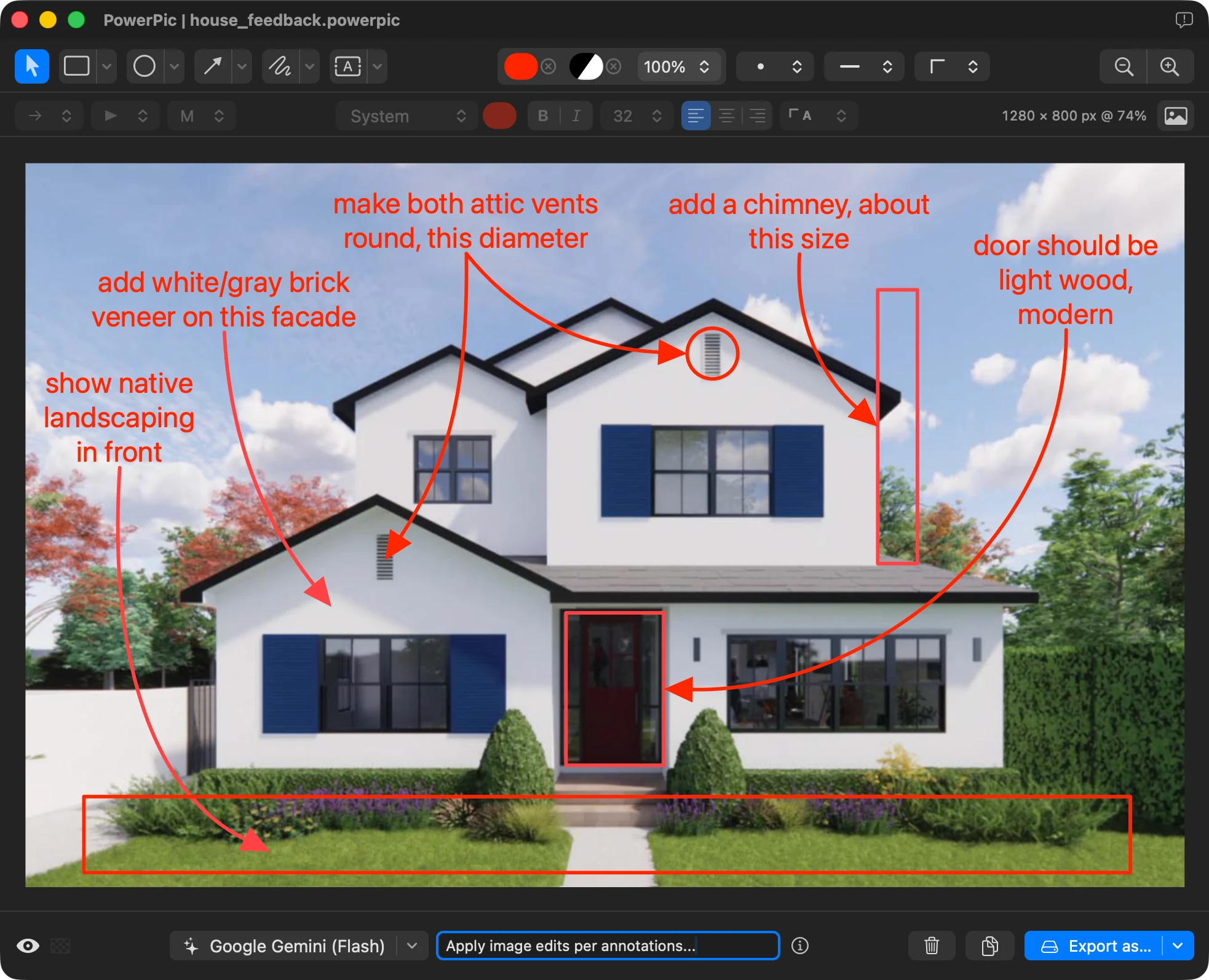Align text right

click(758, 116)
